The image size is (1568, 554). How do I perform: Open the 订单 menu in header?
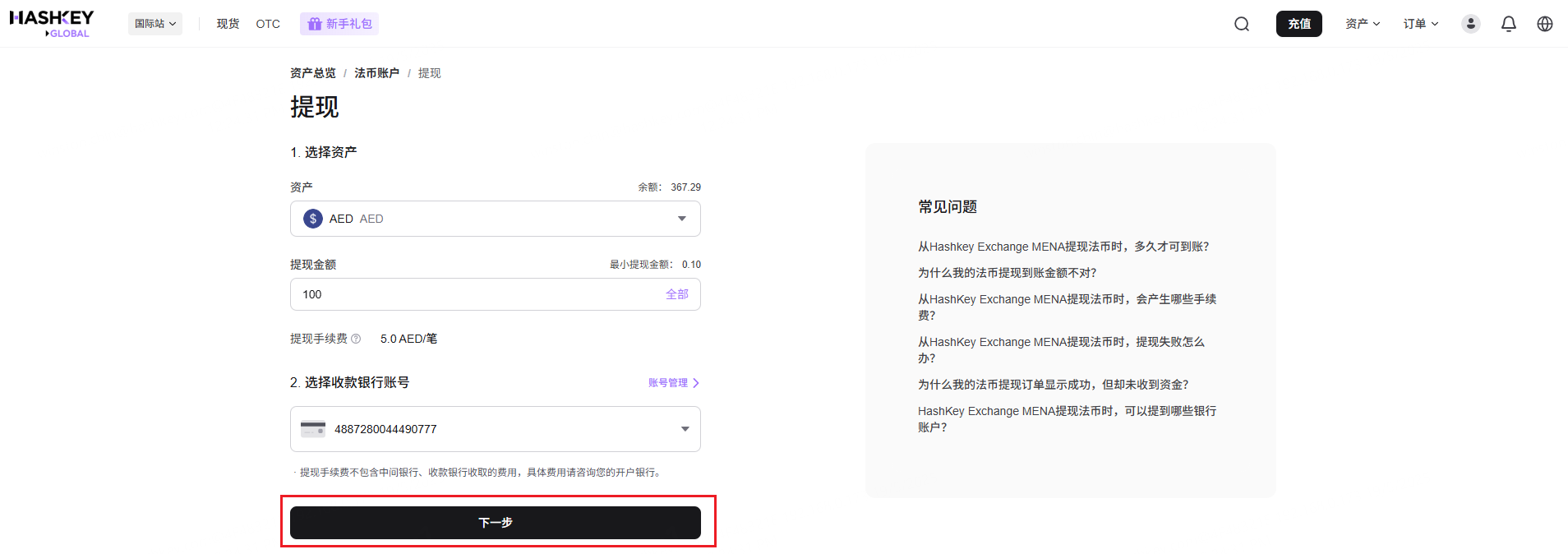pos(1420,24)
